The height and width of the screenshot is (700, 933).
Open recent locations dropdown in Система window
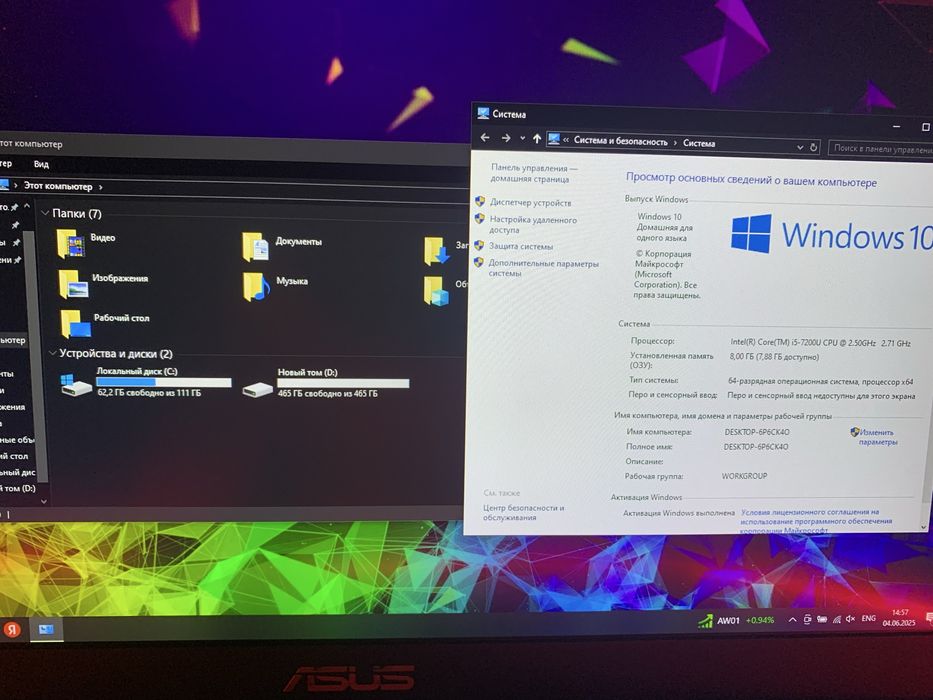point(522,138)
